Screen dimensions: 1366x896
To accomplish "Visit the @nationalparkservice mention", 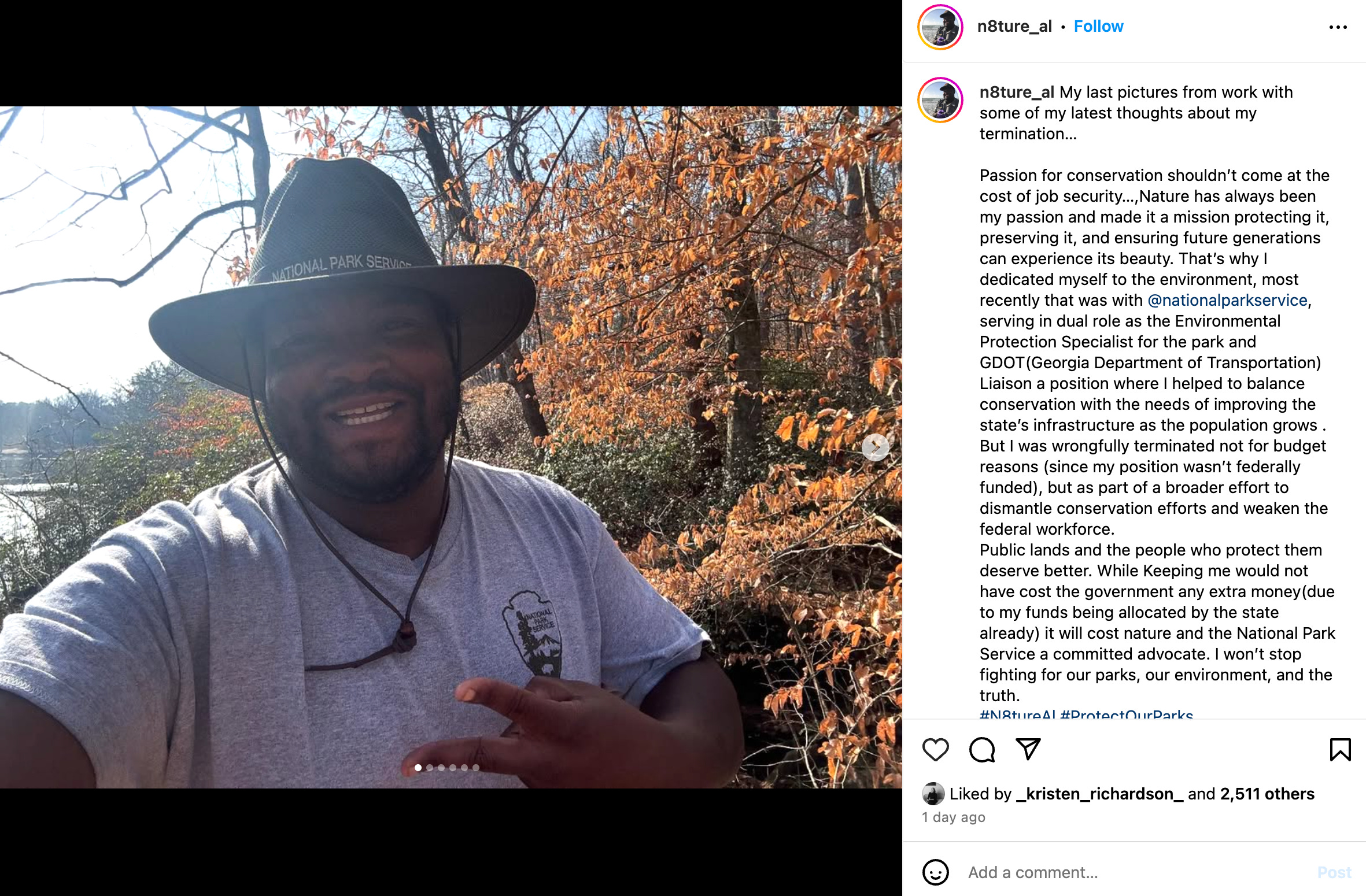I will (x=1227, y=301).
